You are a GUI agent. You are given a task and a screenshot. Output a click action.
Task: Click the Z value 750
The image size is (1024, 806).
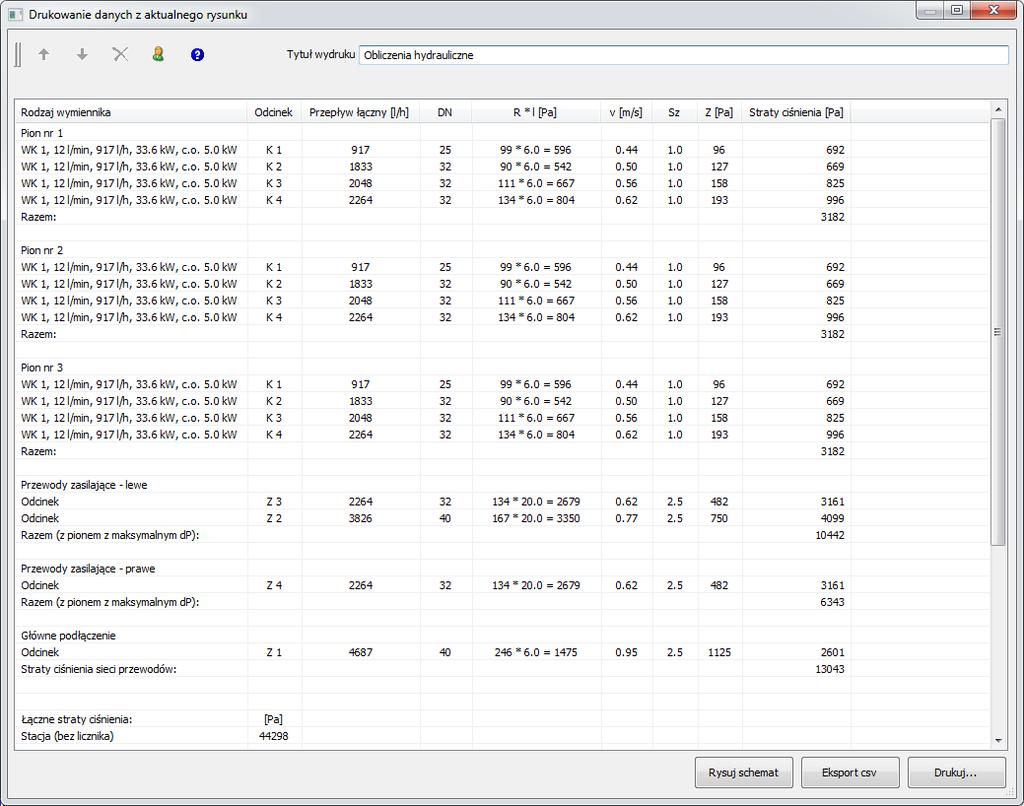click(719, 519)
